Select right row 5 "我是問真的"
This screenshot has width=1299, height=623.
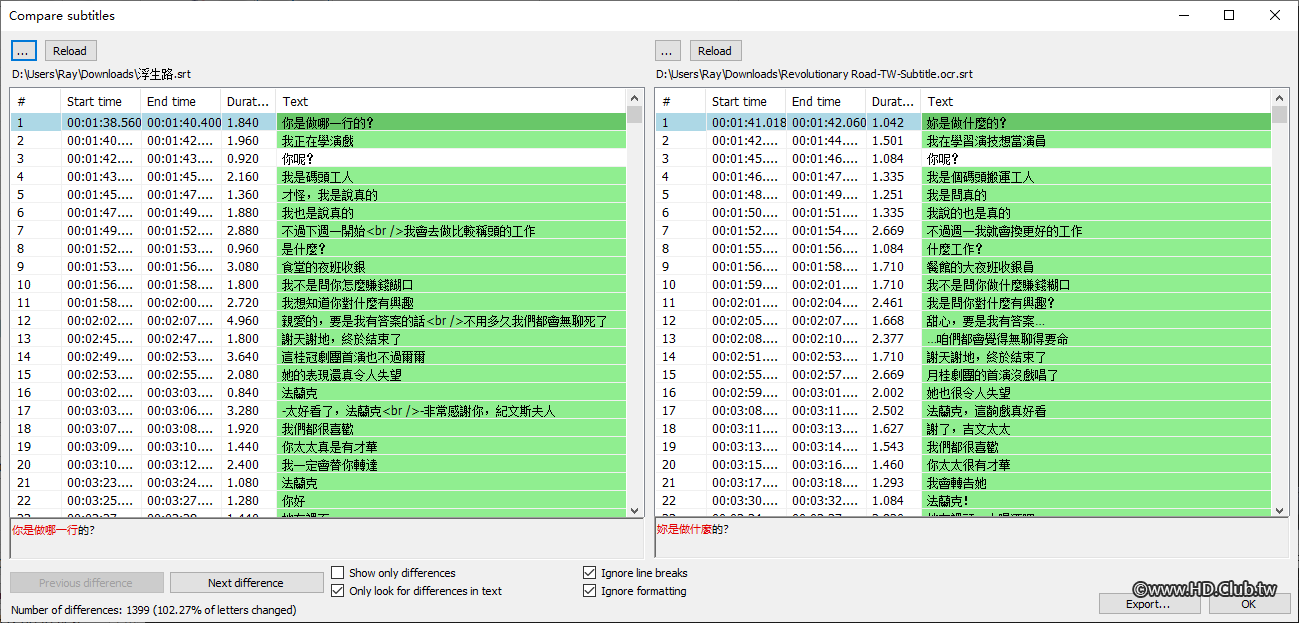click(x=964, y=195)
